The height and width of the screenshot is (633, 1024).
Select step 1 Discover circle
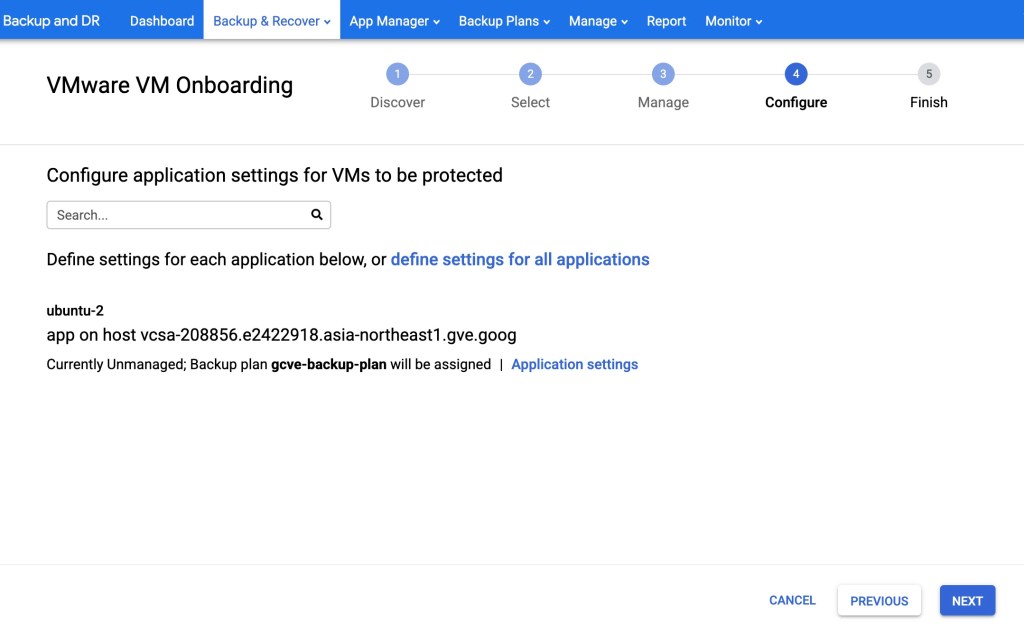click(x=397, y=74)
